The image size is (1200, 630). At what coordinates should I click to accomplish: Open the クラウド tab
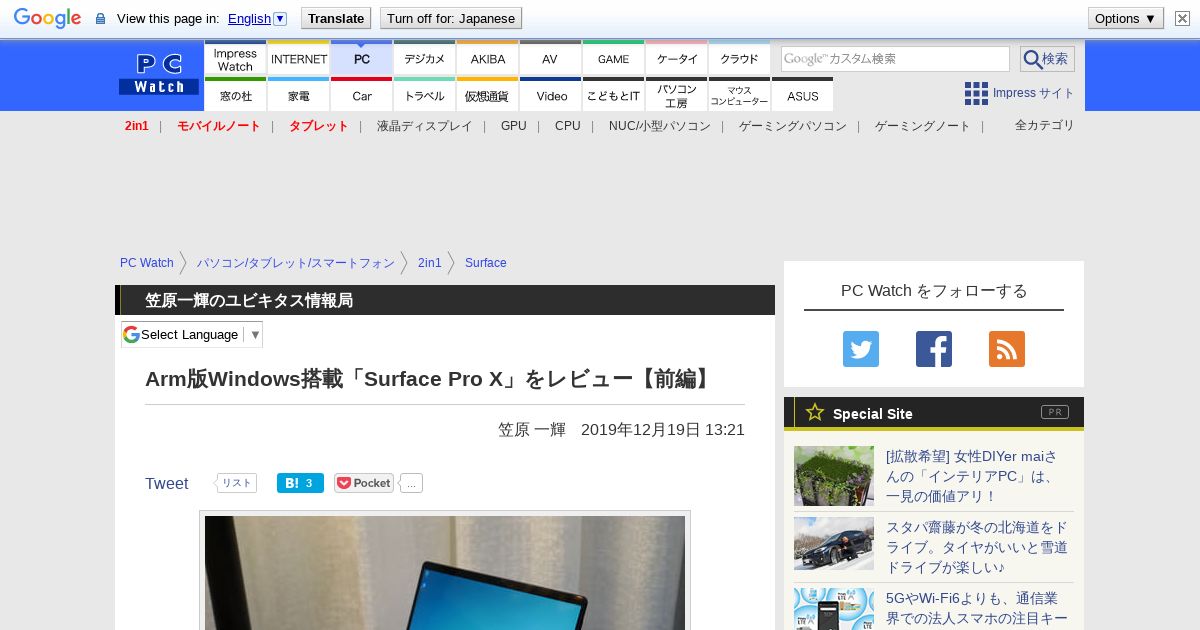(x=739, y=59)
